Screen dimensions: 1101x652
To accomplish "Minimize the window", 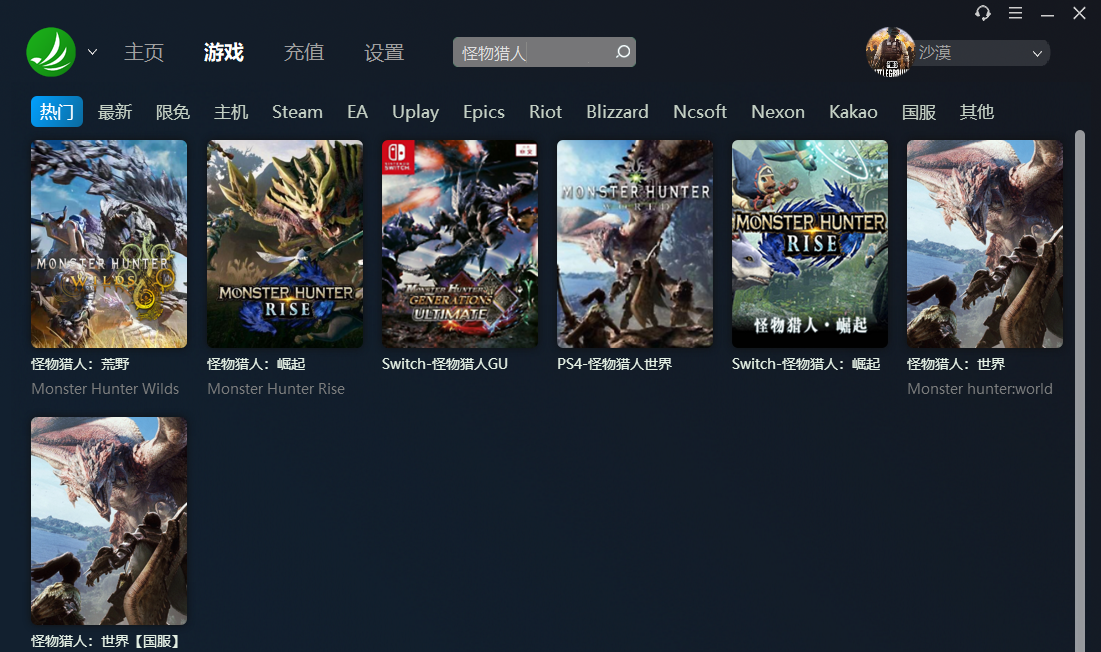I will click(x=1048, y=13).
